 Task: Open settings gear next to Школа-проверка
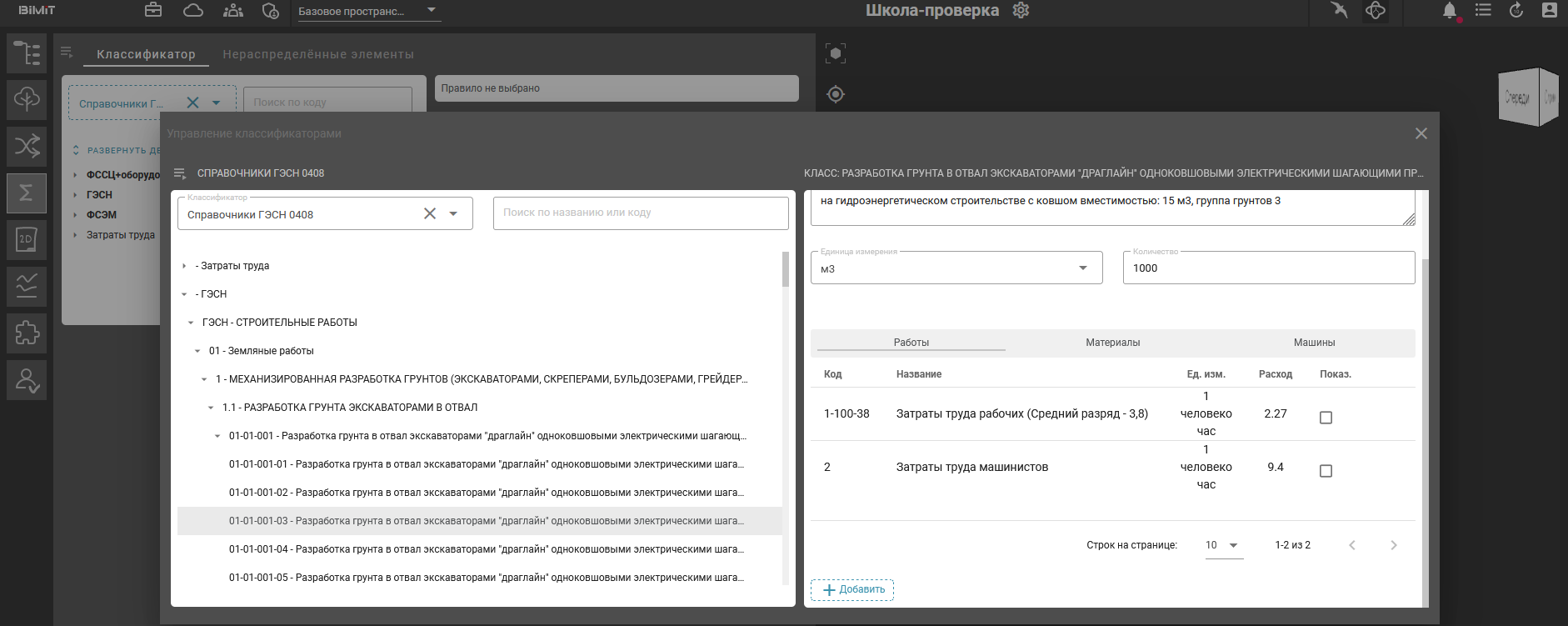point(1021,10)
